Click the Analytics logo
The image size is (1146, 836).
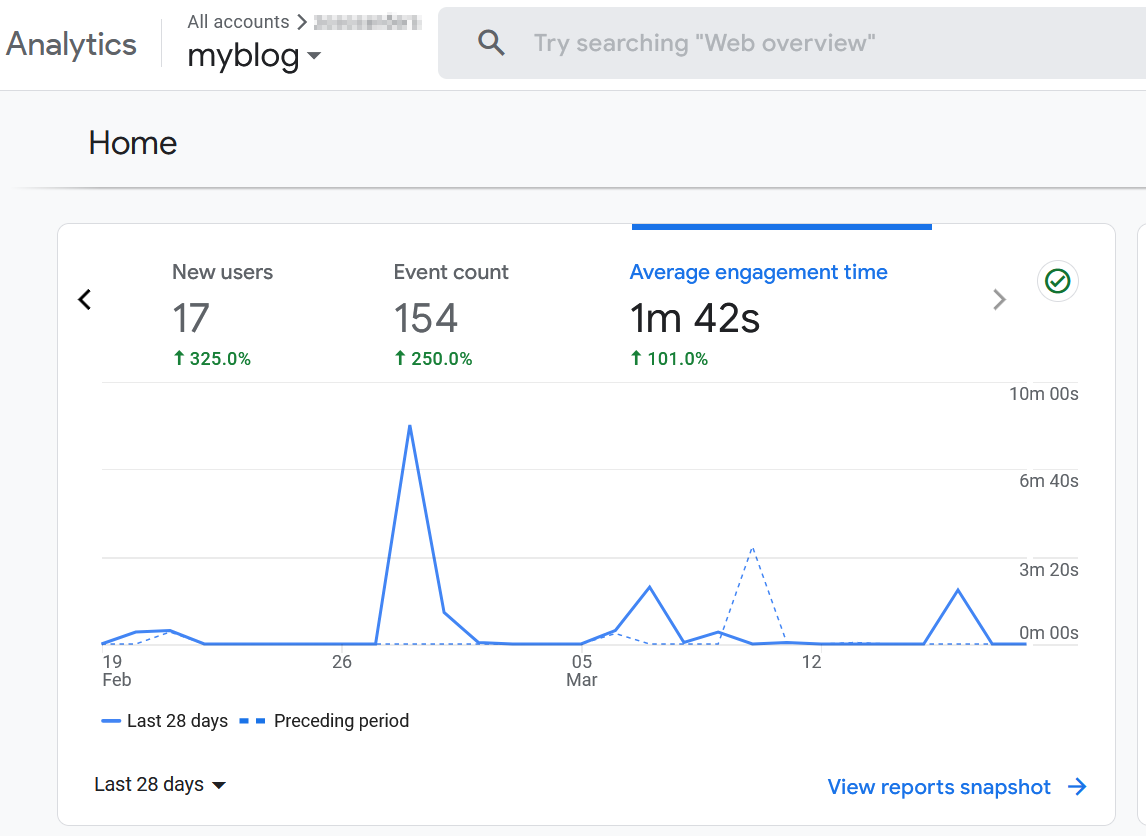tap(70, 43)
